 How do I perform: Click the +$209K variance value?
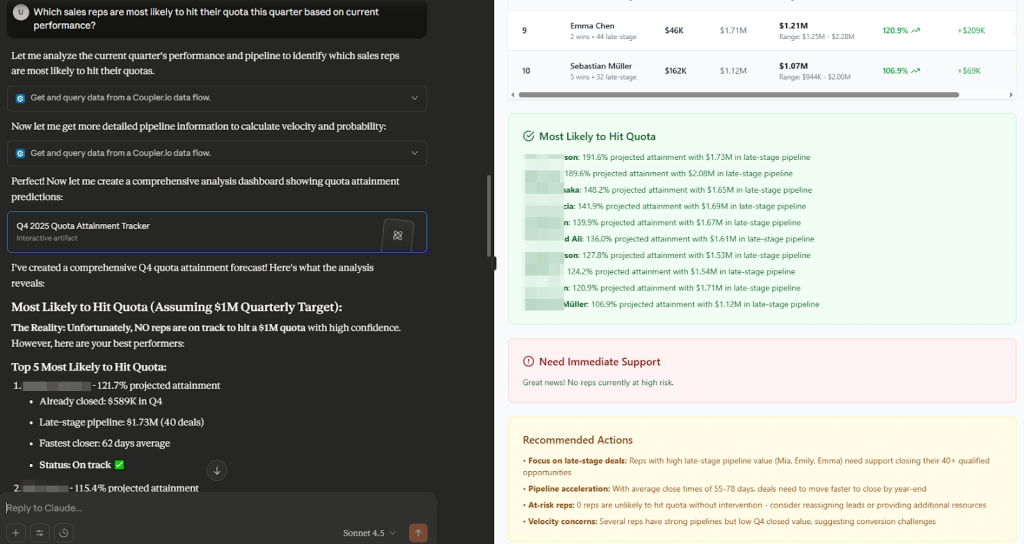point(971,30)
